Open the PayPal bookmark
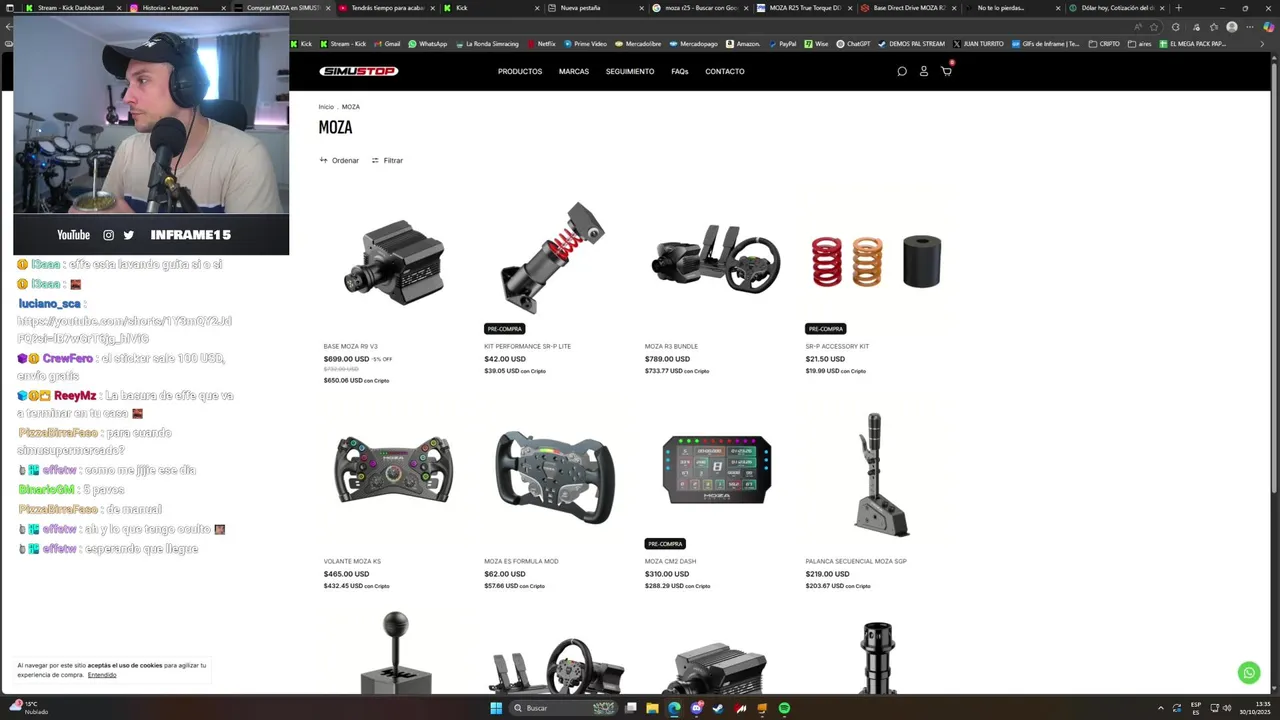The image size is (1280, 720). [782, 44]
